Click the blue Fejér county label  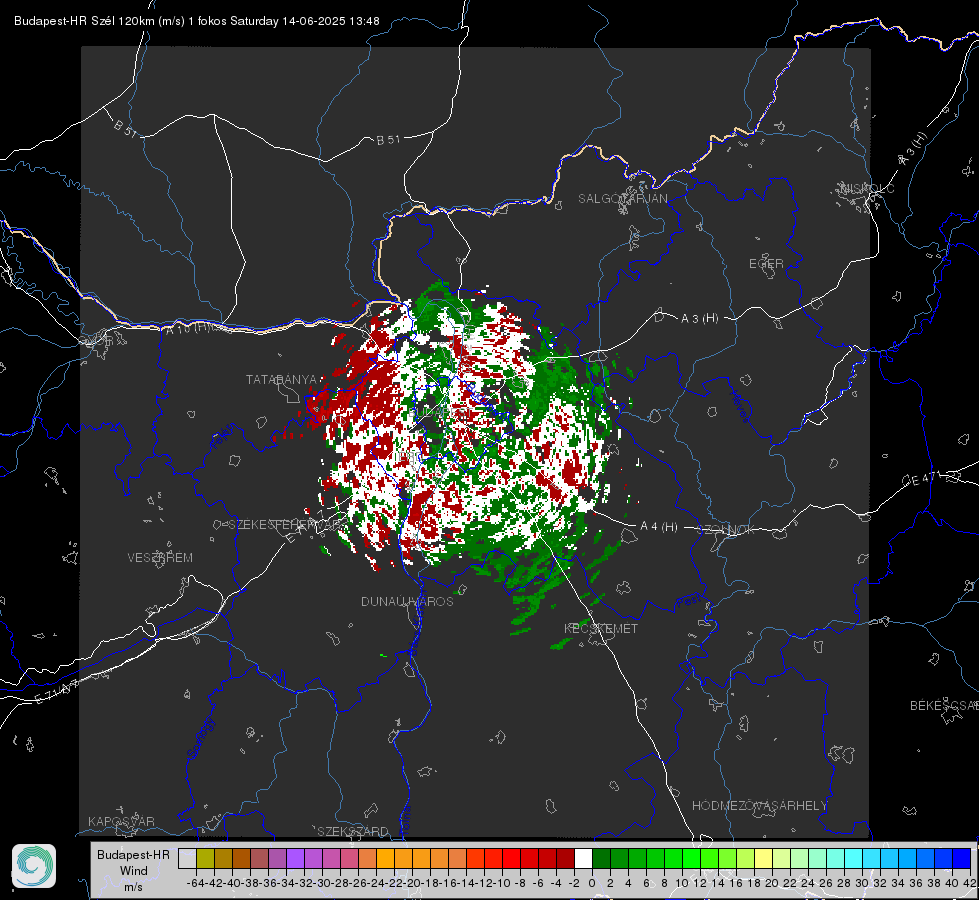pos(224,437)
